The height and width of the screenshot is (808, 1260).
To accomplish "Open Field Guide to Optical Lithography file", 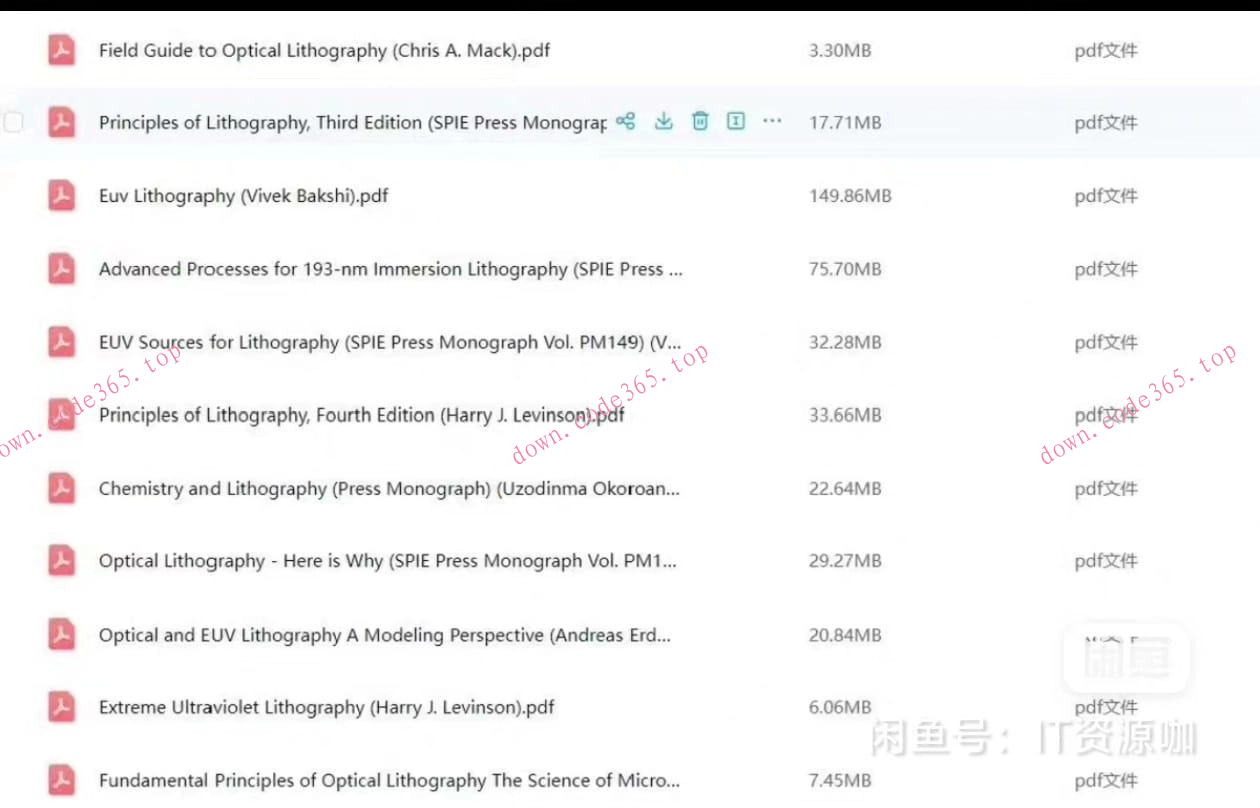I will pos(324,50).
